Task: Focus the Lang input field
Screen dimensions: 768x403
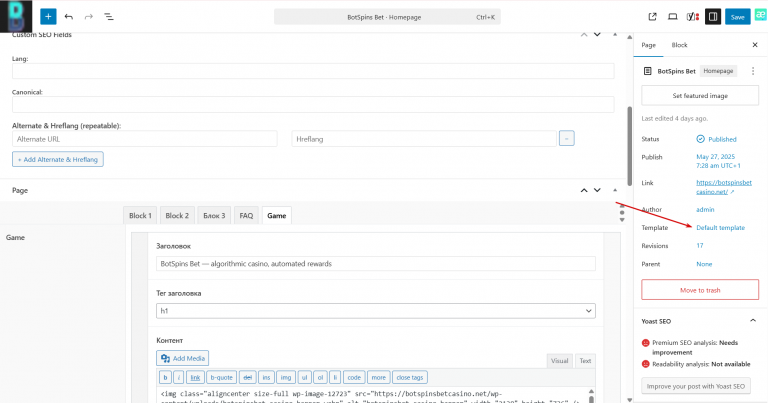Action: [x=313, y=71]
